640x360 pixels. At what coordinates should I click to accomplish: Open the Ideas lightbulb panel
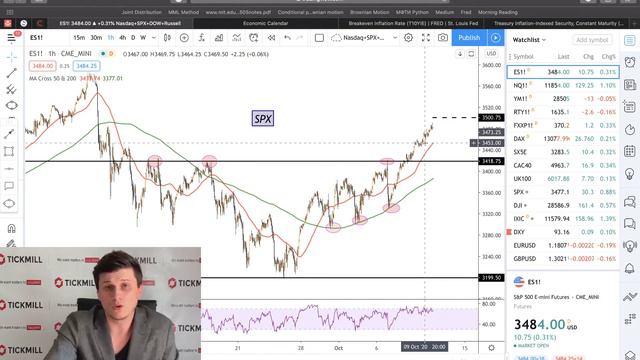click(630, 174)
